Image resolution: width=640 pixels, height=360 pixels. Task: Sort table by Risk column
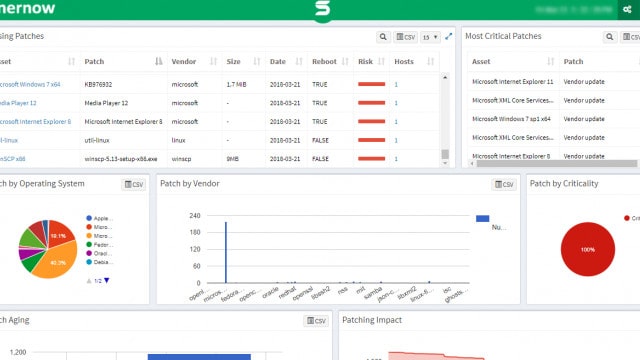382,62
